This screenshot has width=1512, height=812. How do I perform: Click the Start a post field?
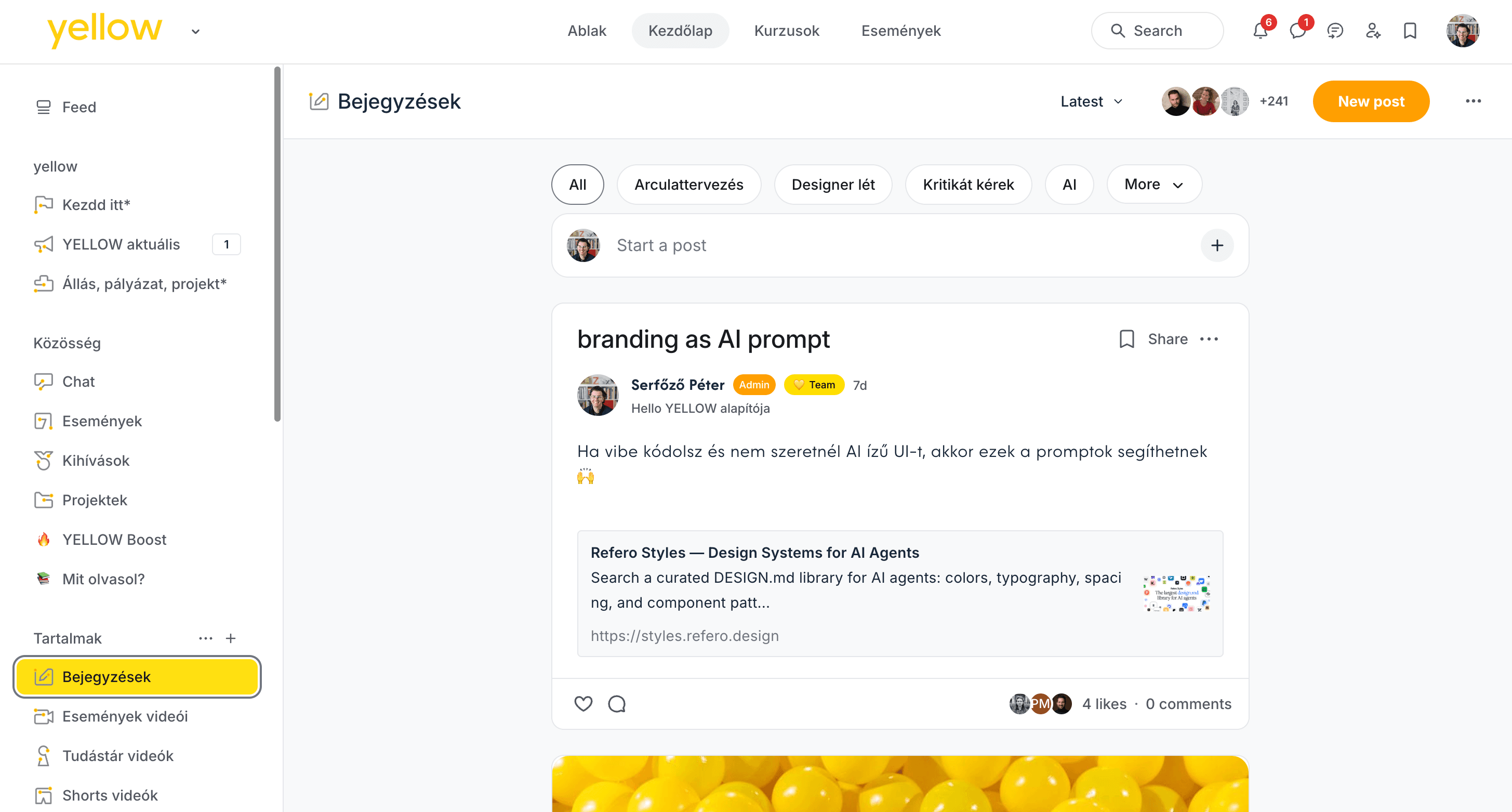coord(899,245)
